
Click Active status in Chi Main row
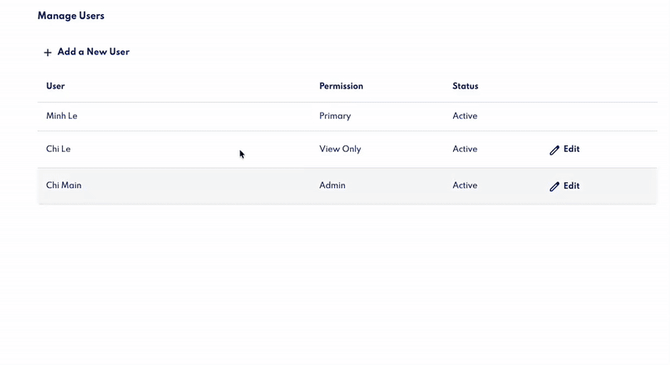point(465,185)
